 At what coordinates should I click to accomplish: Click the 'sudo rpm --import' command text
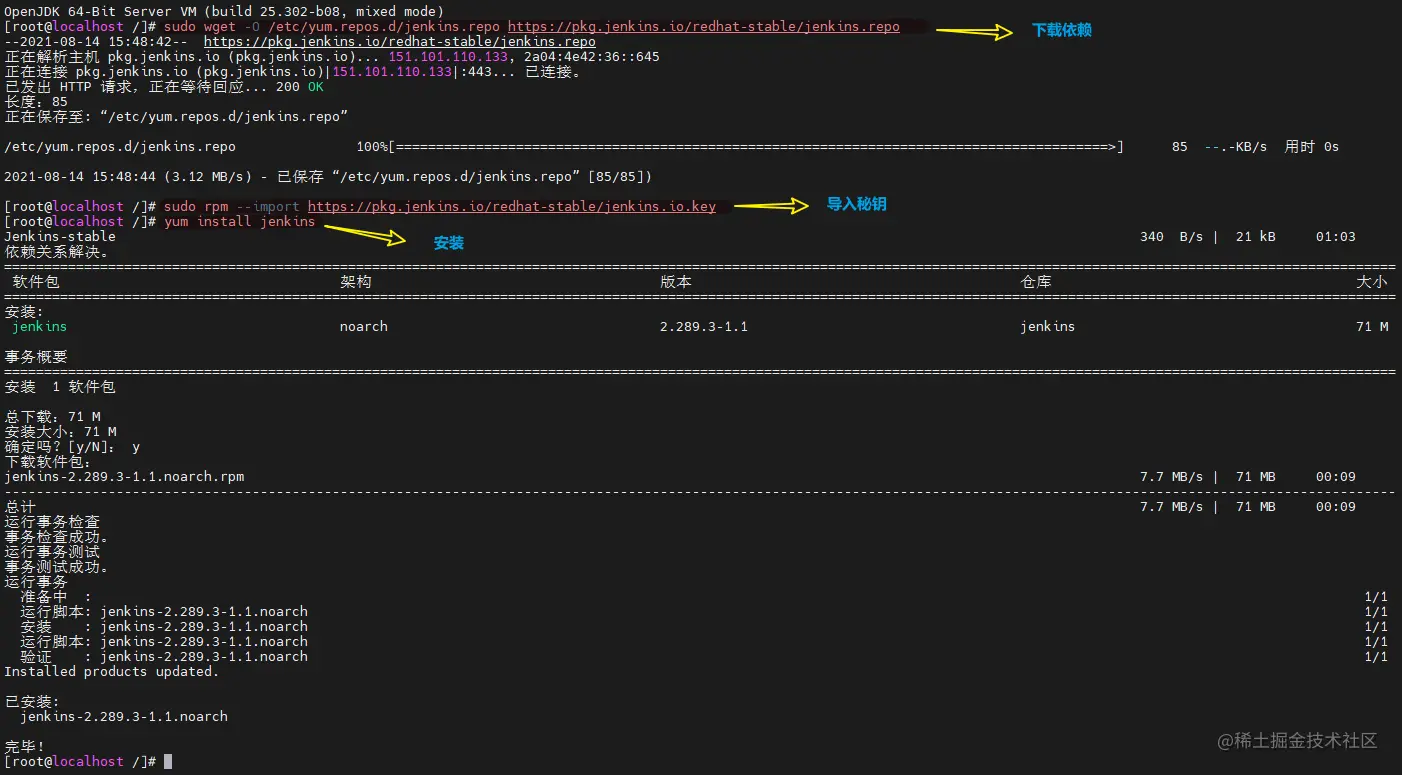232,207
